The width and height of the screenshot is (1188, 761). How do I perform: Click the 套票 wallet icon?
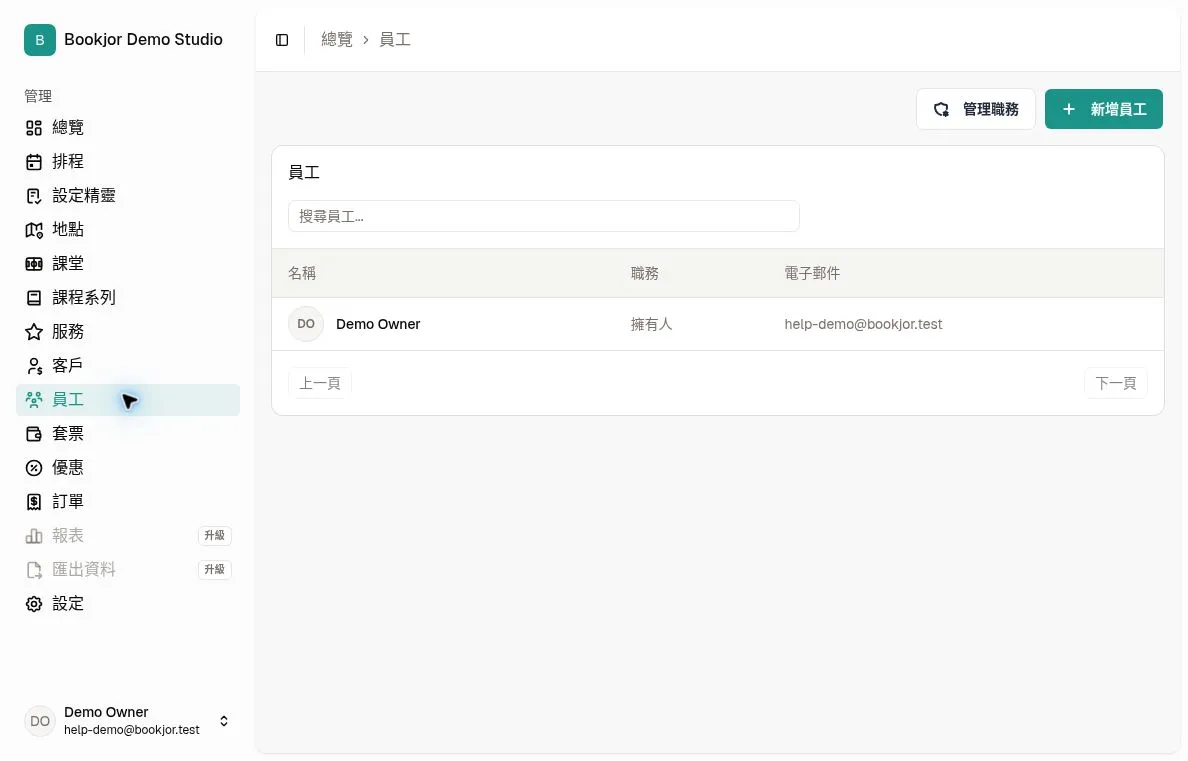click(x=33, y=434)
